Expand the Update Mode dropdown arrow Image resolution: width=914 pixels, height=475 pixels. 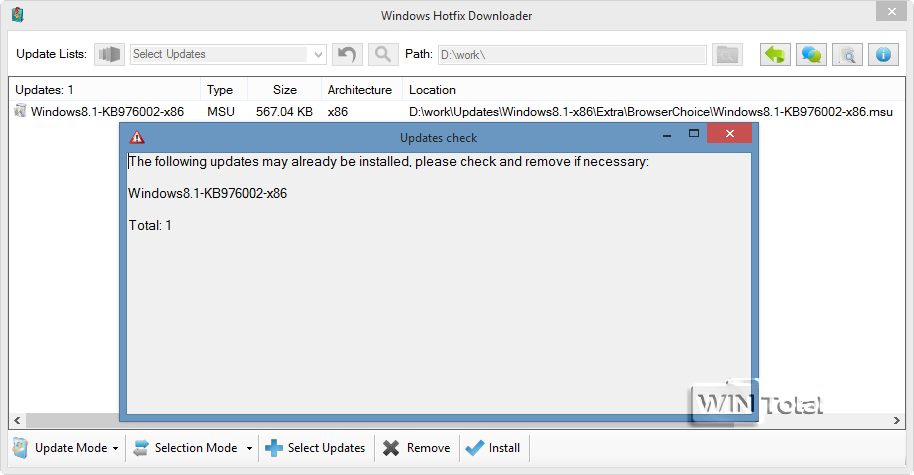[115, 448]
